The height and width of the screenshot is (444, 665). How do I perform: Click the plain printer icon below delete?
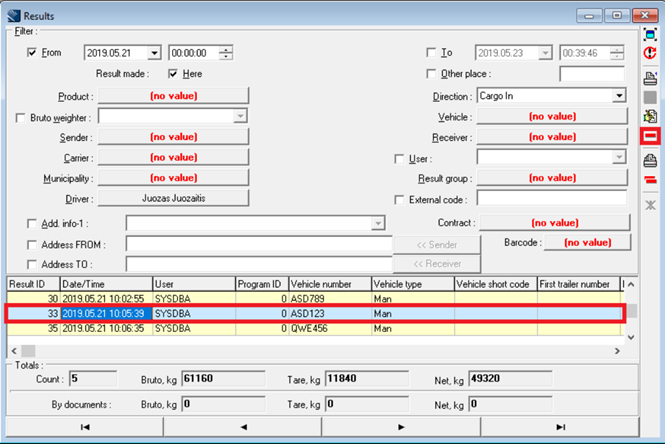(x=650, y=160)
